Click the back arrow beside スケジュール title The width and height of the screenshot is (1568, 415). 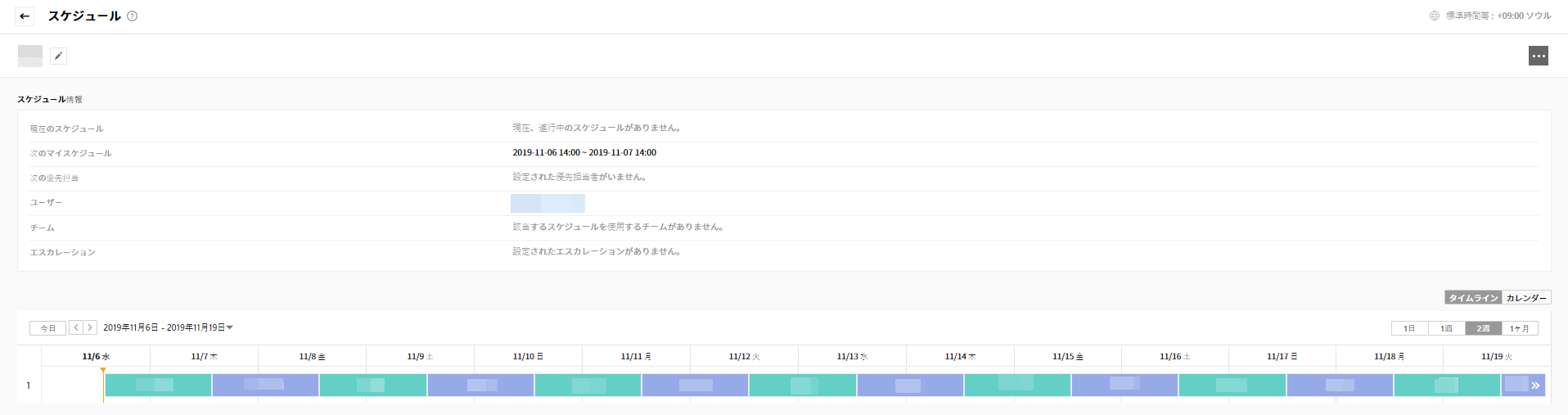pyautogui.click(x=25, y=16)
